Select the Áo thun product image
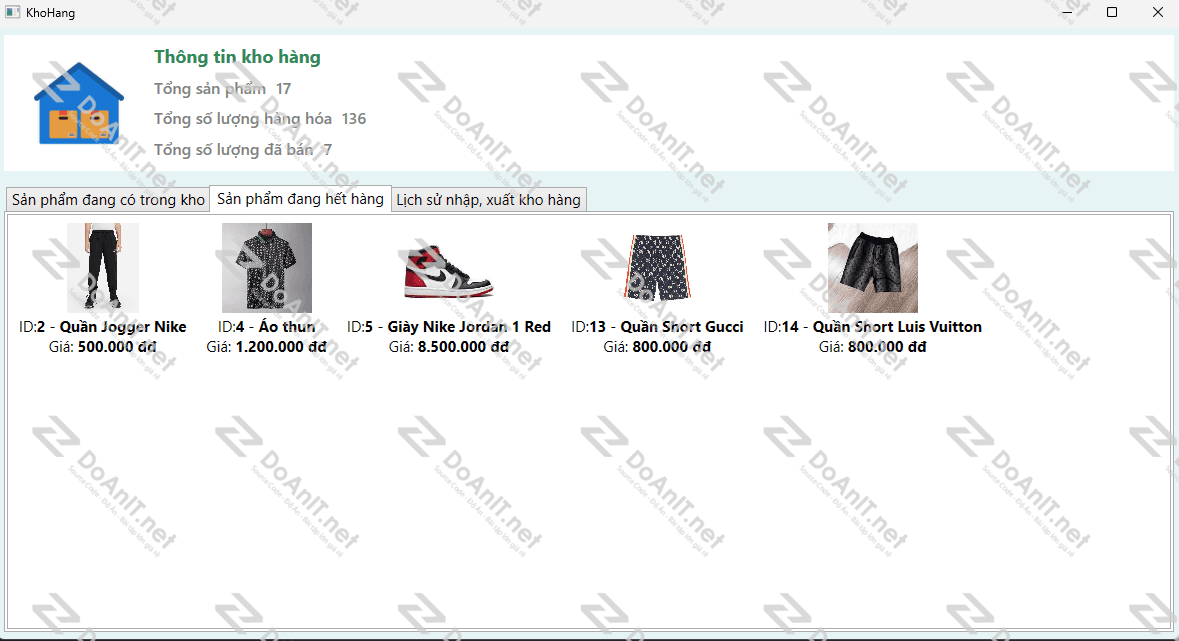Viewport: 1179px width, 641px height. pos(267,267)
